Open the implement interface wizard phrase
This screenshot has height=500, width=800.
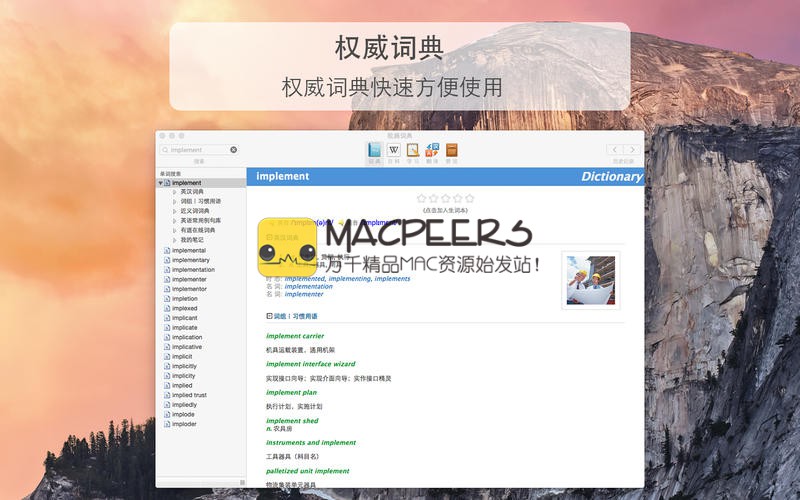[x=311, y=364]
